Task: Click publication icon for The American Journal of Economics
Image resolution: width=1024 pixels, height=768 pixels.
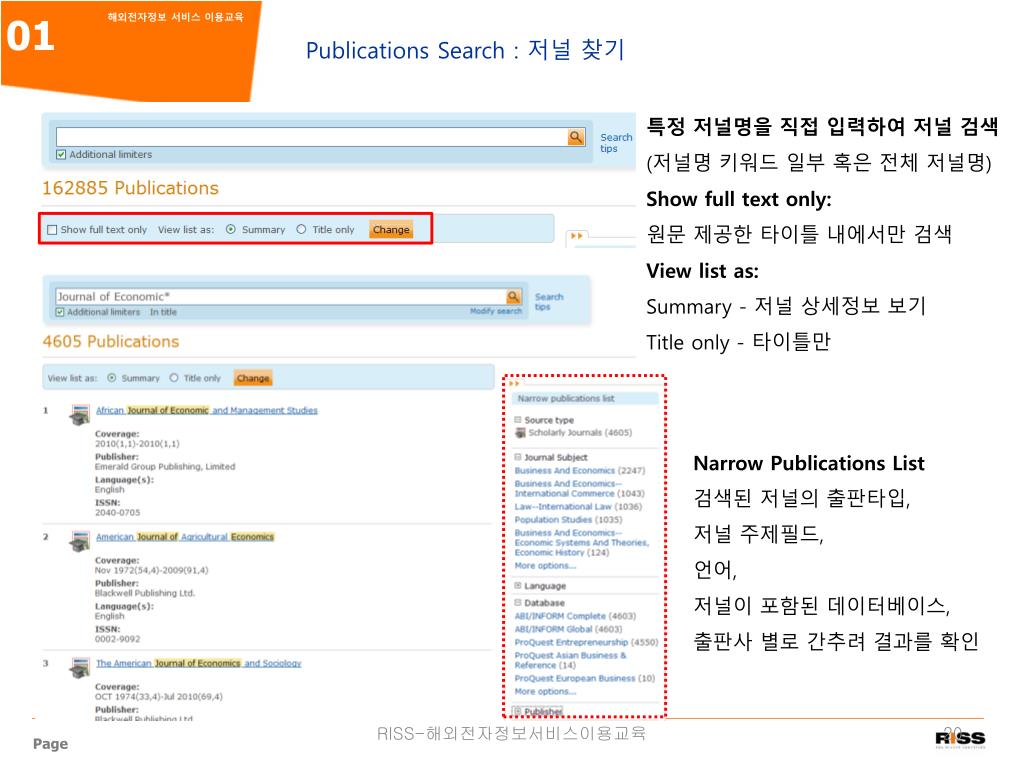Action: coord(80,667)
